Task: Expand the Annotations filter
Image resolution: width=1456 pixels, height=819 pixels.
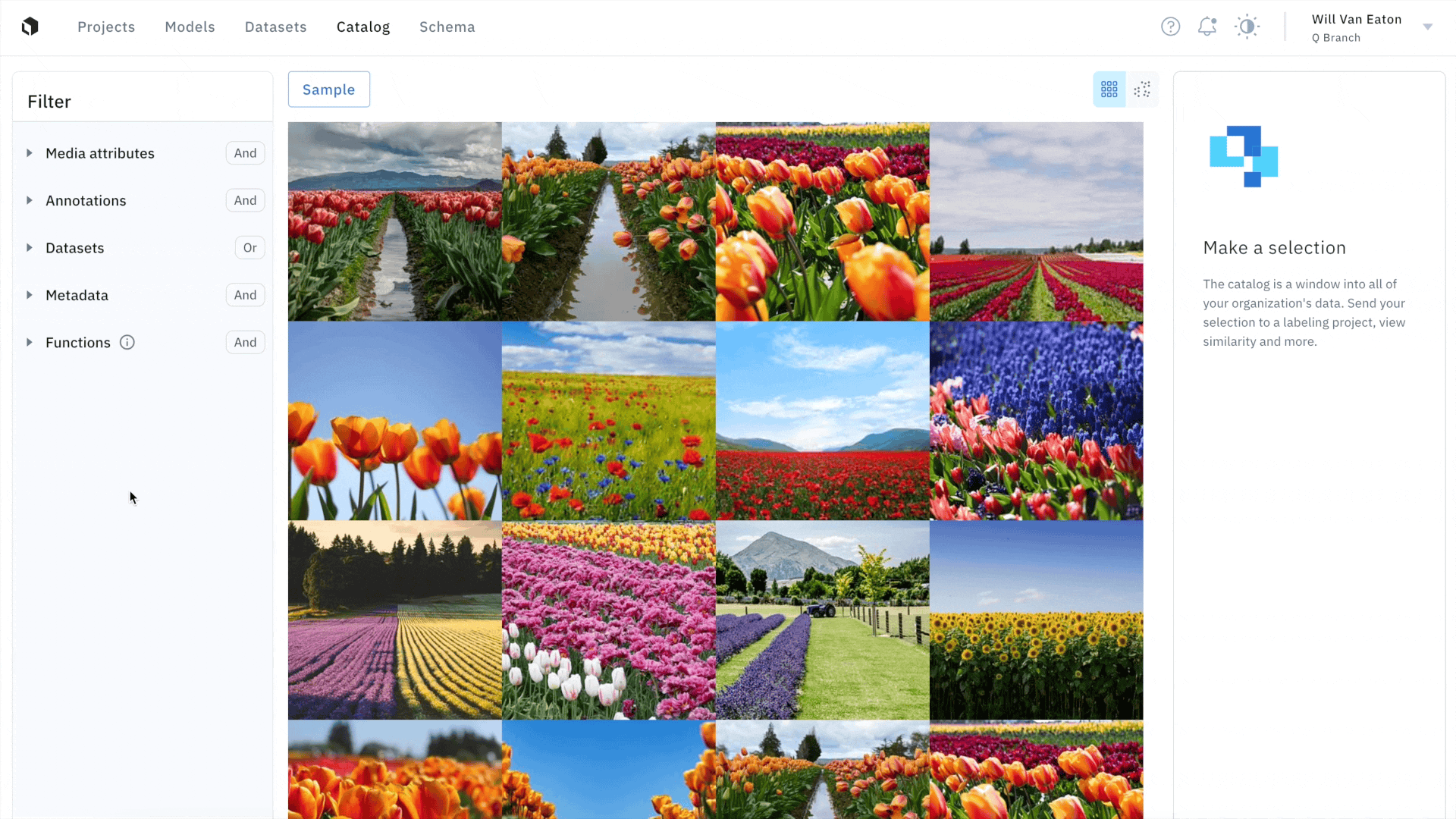Action: 30,200
